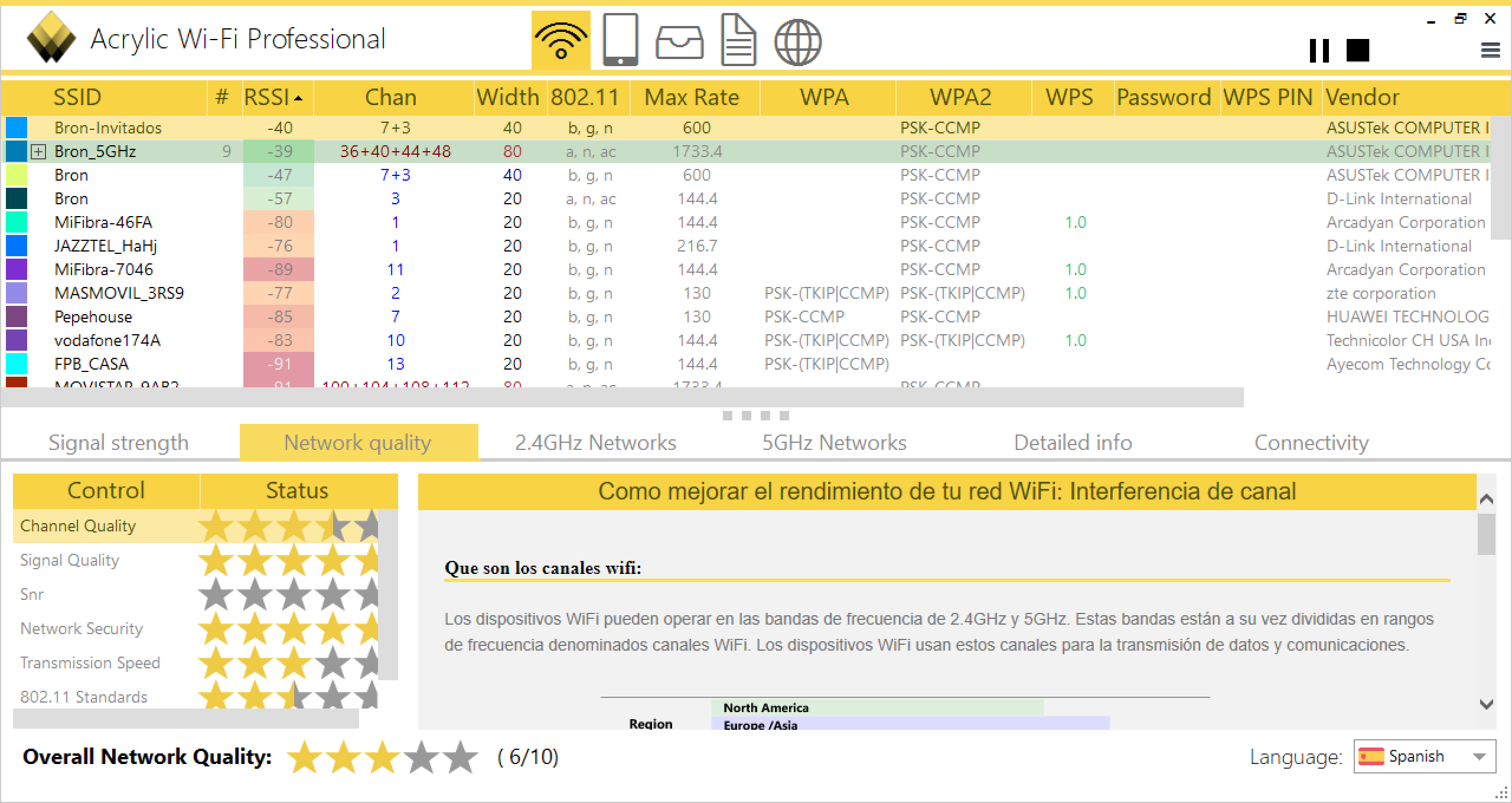Expand the Bron_5GHz network row

[38, 152]
